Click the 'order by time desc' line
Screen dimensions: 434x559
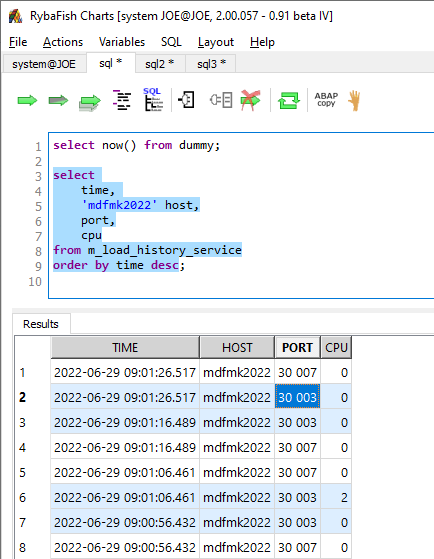(x=116, y=265)
